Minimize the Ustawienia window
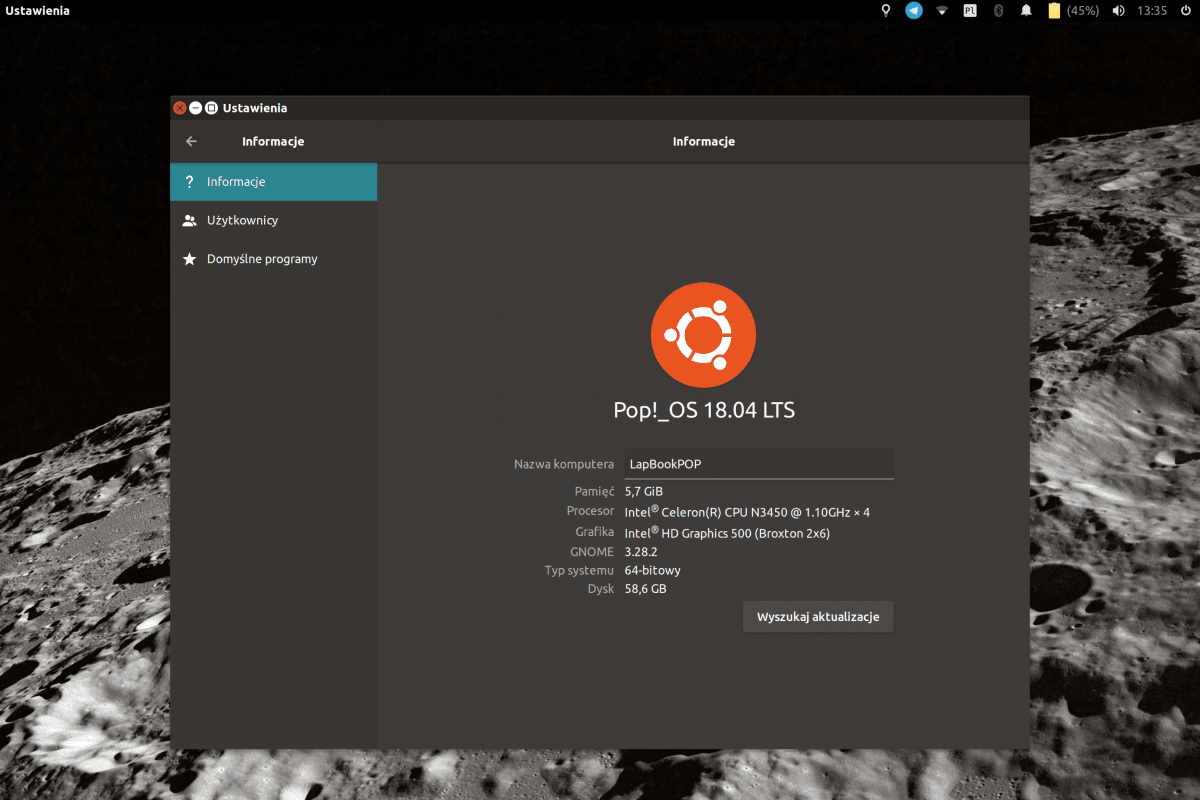The height and width of the screenshot is (800, 1200). 196,108
